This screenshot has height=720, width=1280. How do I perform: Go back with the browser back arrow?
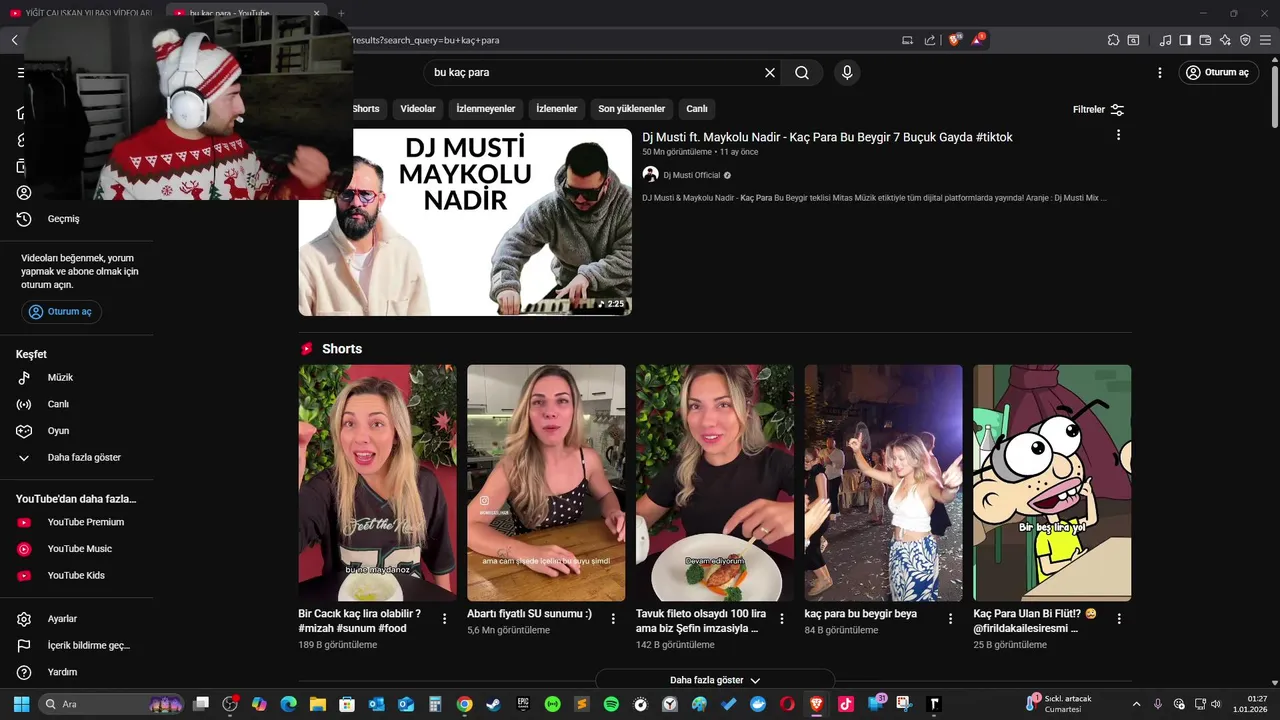[x=15, y=40]
